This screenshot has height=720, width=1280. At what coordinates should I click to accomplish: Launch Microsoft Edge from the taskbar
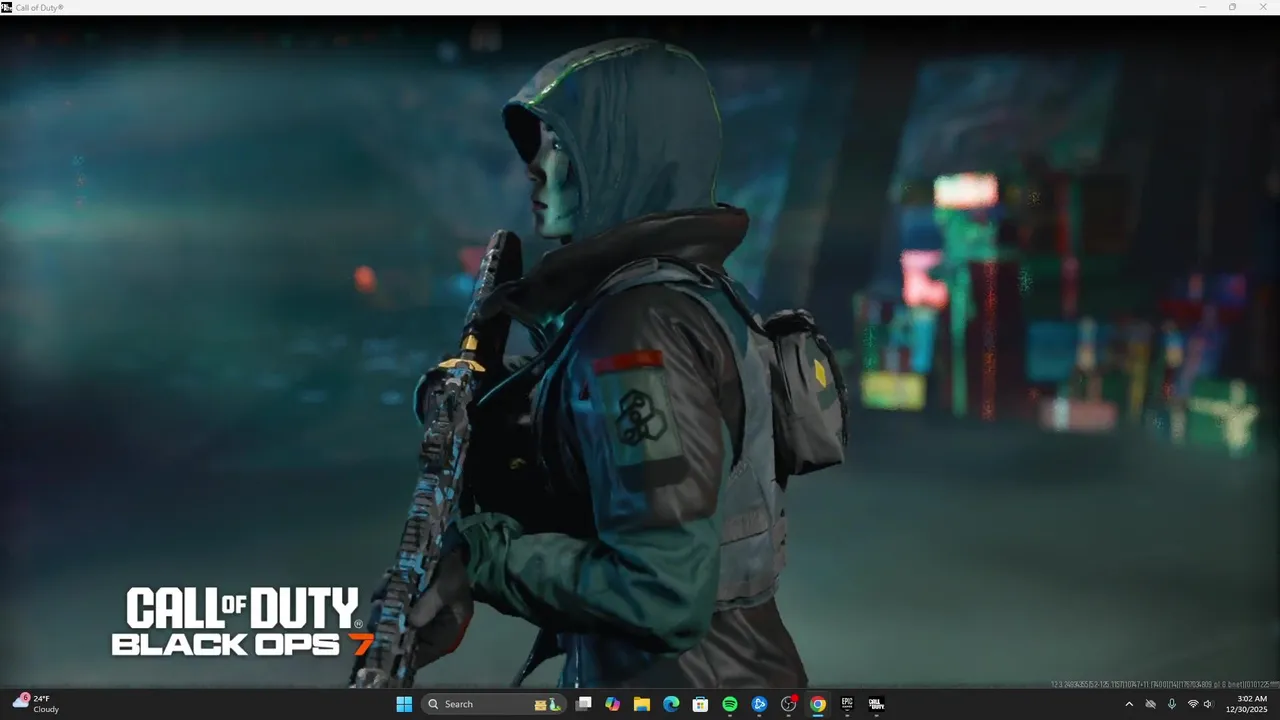pyautogui.click(x=671, y=704)
